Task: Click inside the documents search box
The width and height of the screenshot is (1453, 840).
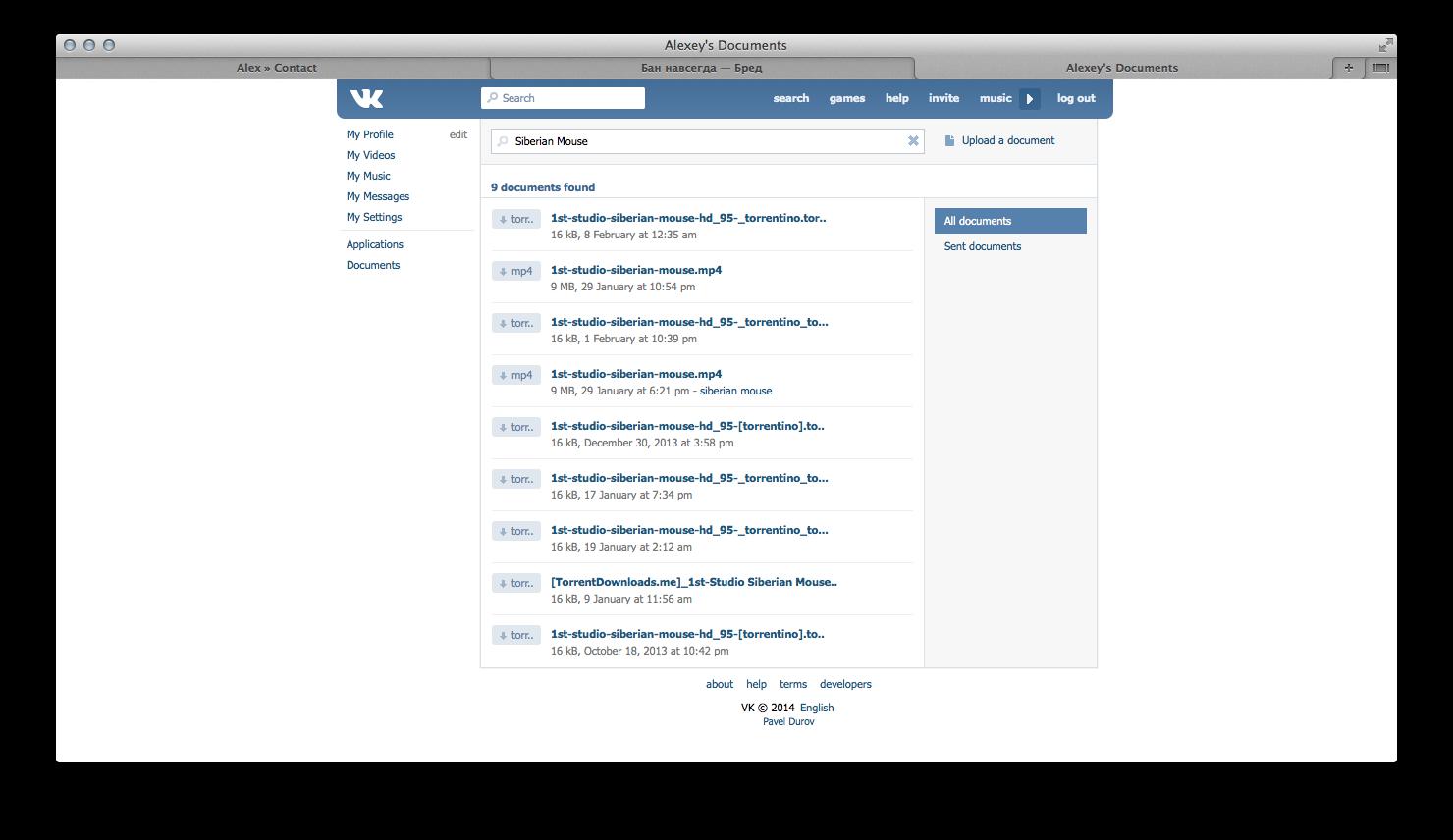Action: (707, 141)
